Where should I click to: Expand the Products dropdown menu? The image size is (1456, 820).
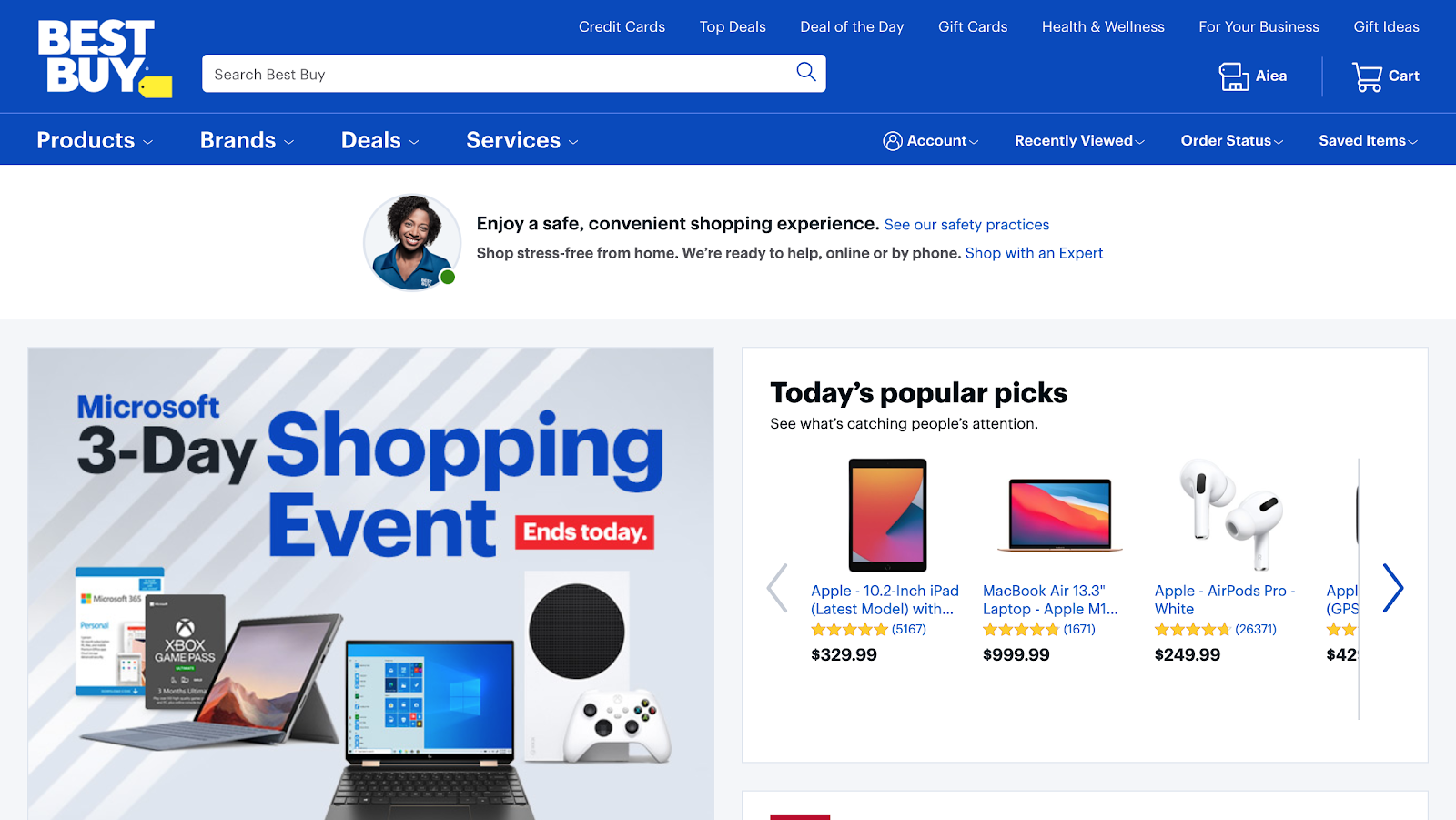point(95,140)
